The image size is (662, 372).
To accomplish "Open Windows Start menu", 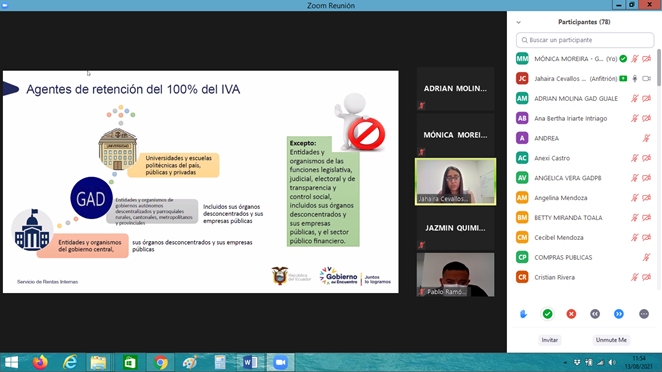I will [11, 362].
